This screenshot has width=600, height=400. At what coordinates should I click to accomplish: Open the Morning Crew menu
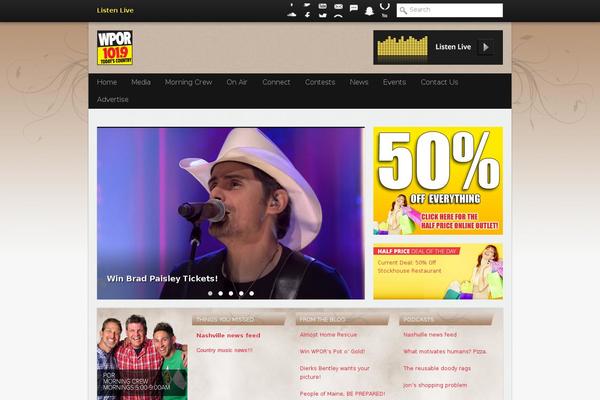188,82
